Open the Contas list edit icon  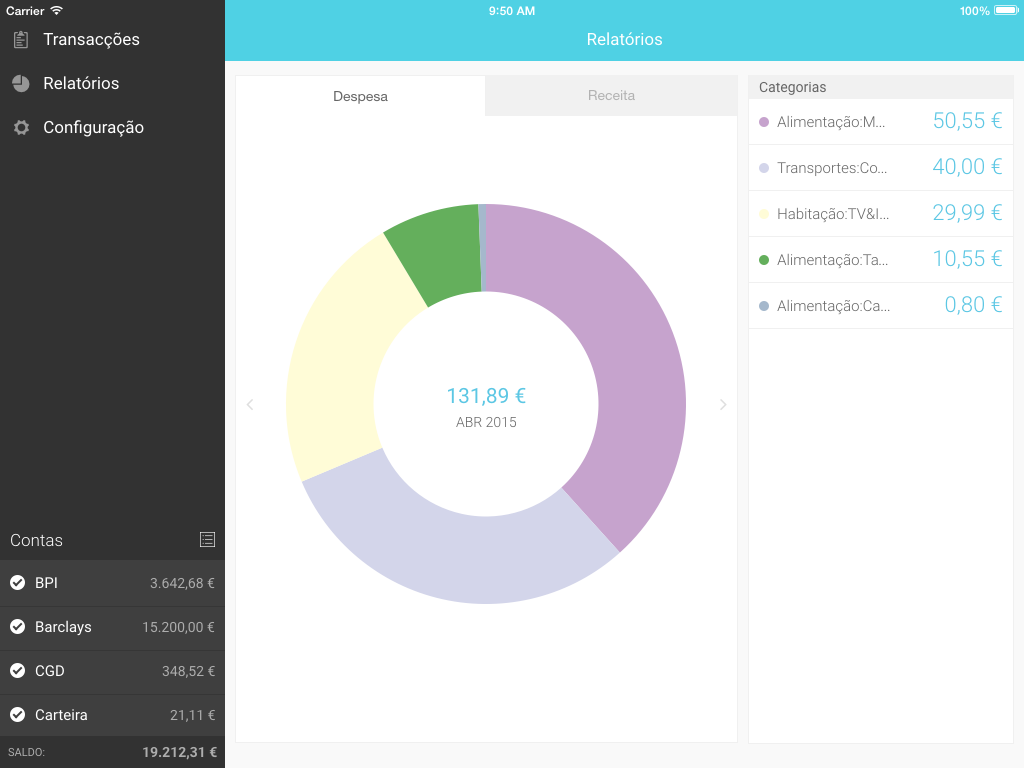tap(207, 540)
